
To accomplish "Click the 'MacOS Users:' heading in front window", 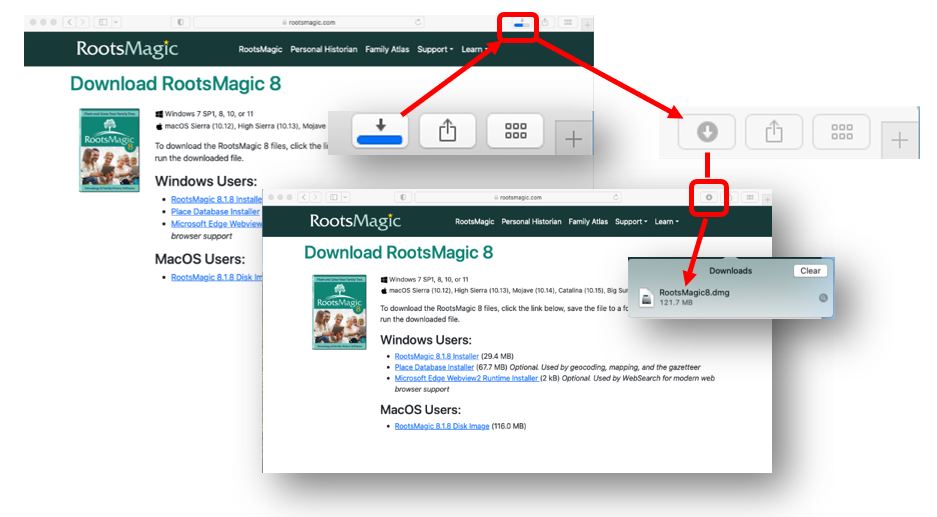I will (x=420, y=410).
